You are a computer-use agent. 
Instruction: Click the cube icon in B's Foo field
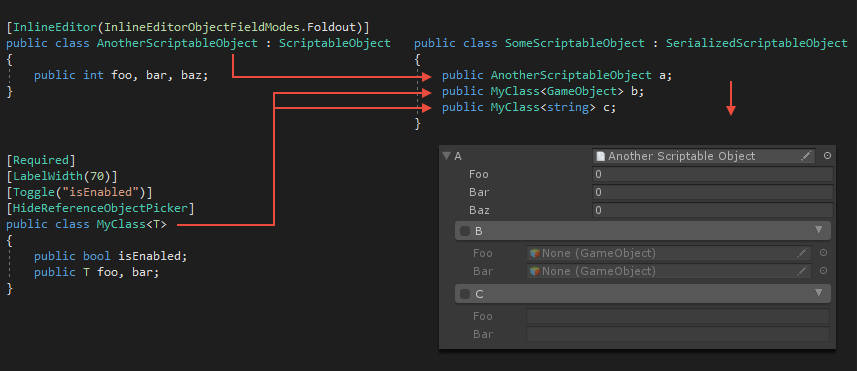(x=535, y=253)
